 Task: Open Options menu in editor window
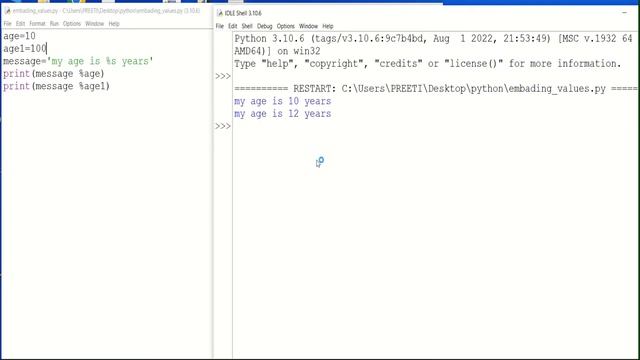[x=72, y=24]
